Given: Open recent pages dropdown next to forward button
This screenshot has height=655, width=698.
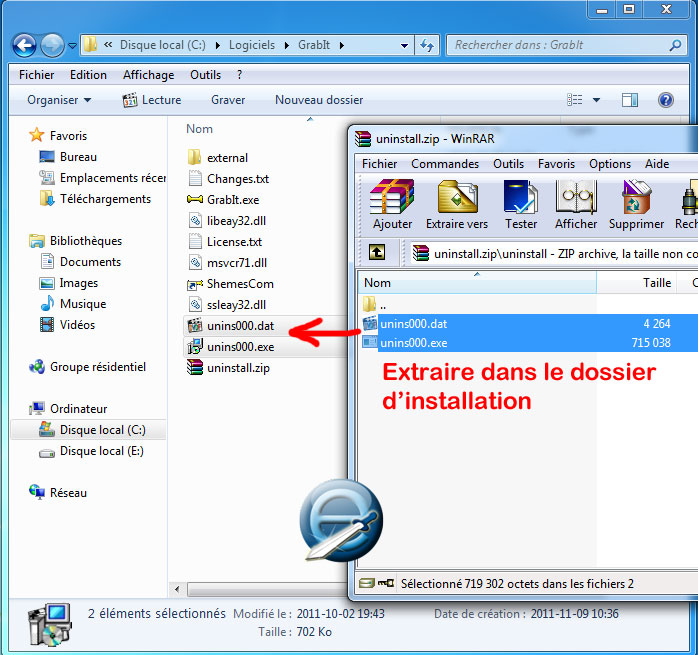Looking at the screenshot, I should point(72,45).
